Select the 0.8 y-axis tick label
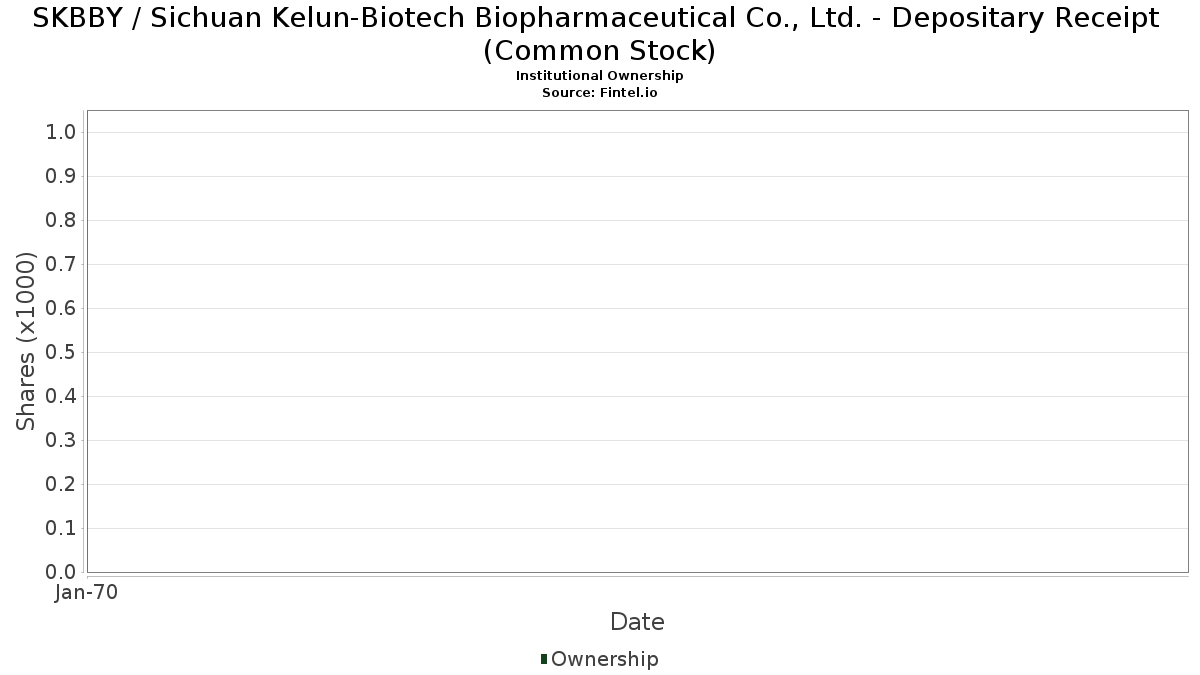Screen dimensions: 1200x675 62,221
